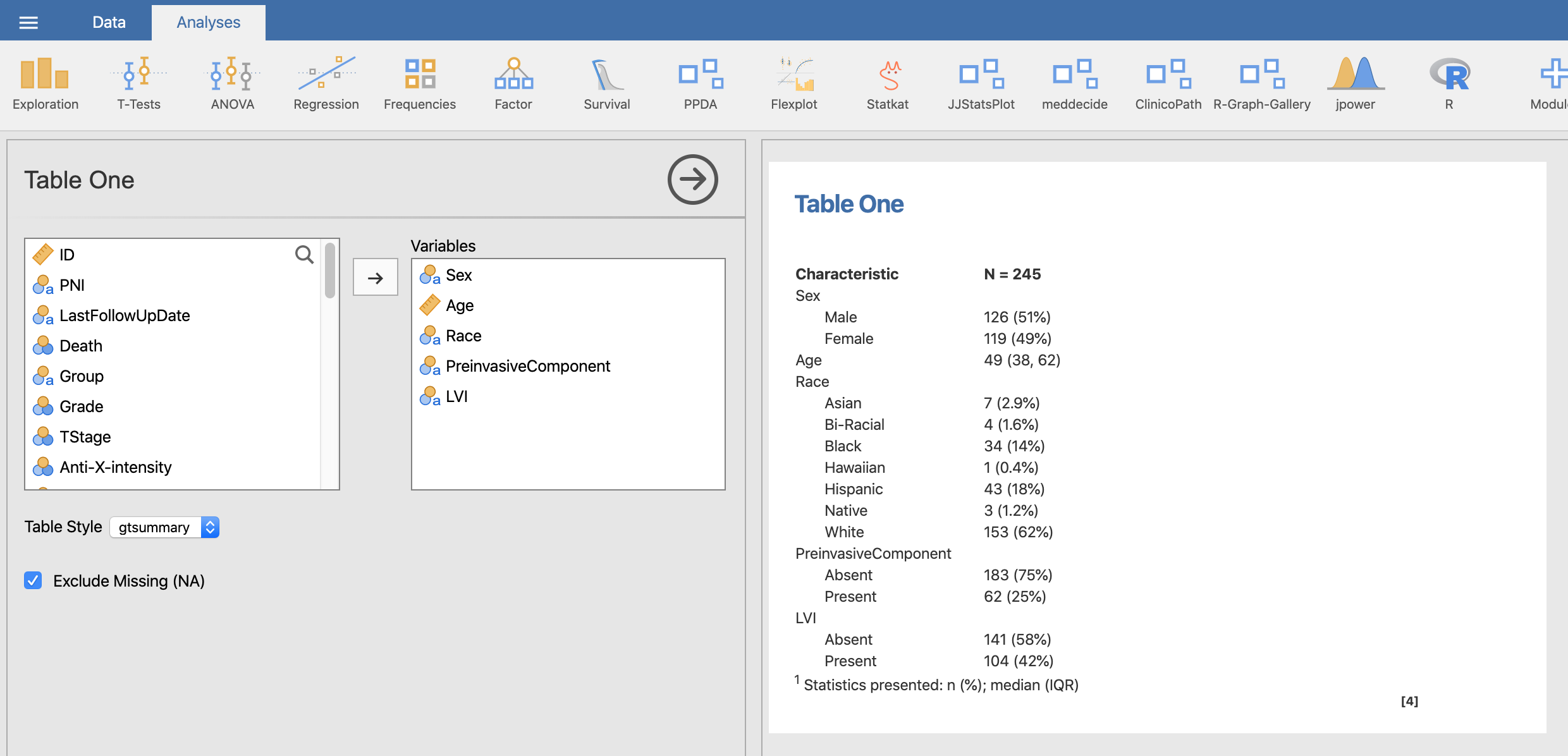Image resolution: width=1568 pixels, height=756 pixels.
Task: Open the R editor icon
Action: [x=1449, y=82]
